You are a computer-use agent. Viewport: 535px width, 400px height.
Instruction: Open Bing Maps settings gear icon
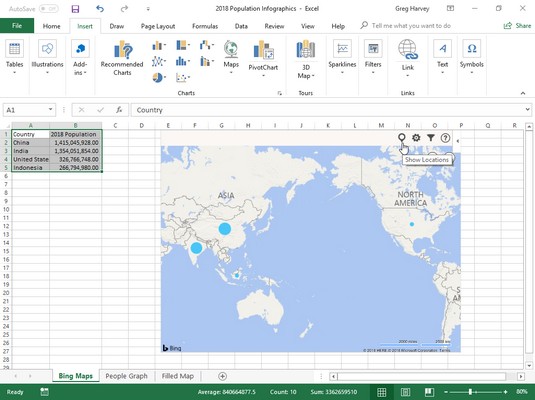[416, 138]
